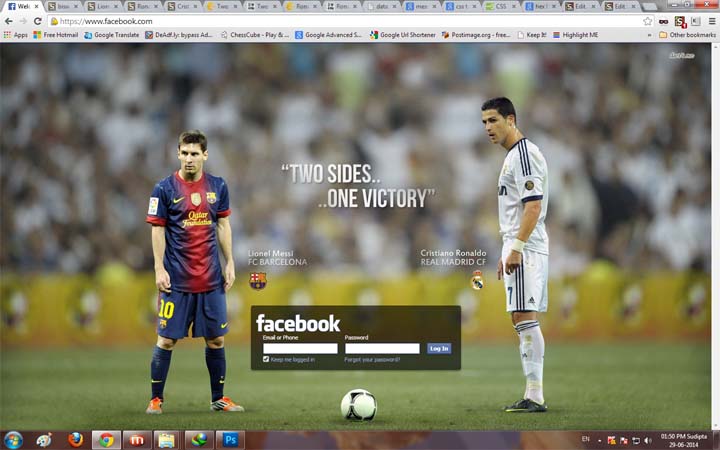Click the Password field
This screenshot has height=450, width=720.
click(382, 349)
